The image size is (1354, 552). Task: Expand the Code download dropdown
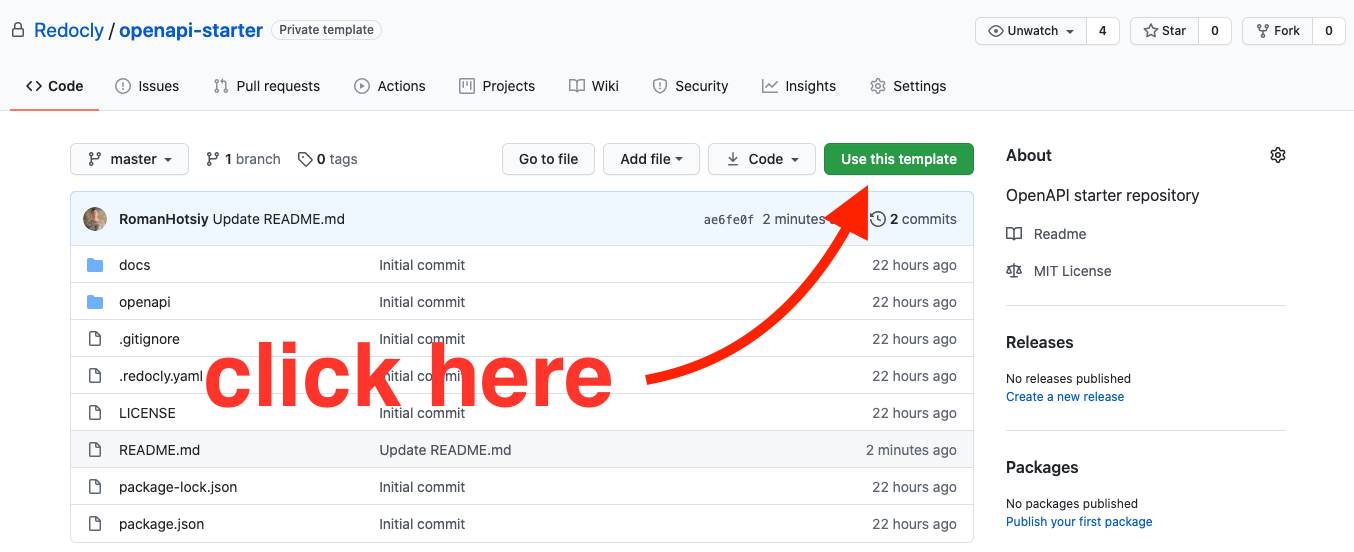(x=762, y=159)
